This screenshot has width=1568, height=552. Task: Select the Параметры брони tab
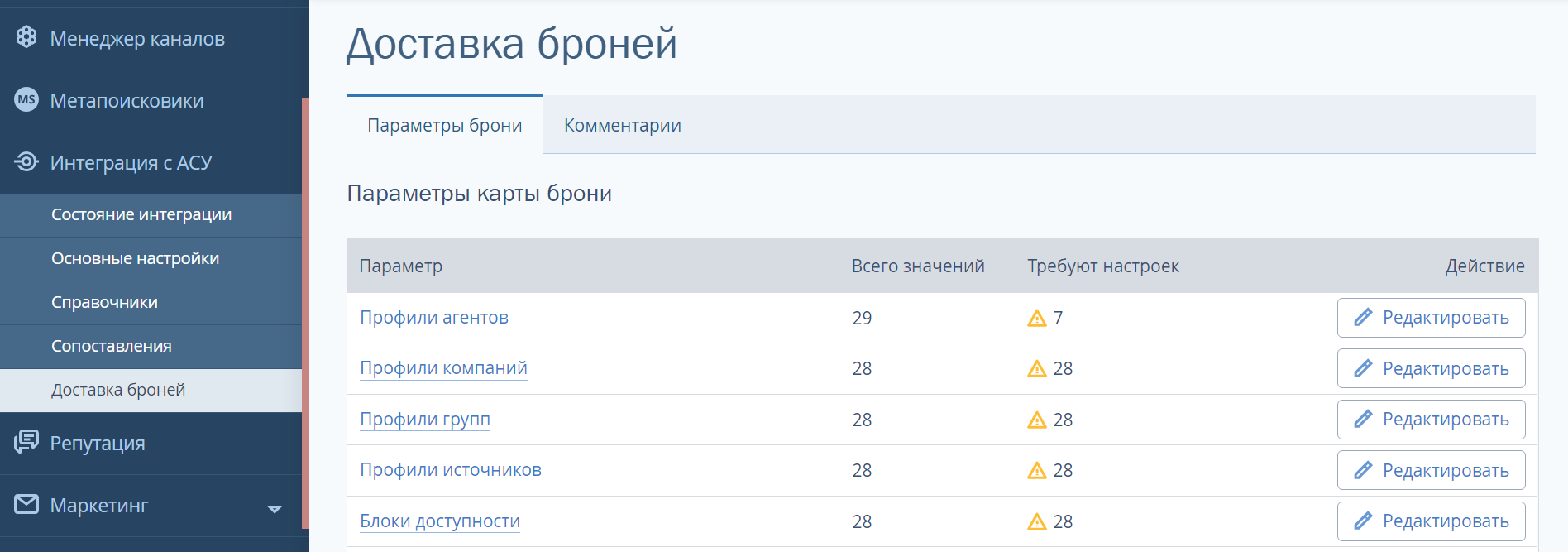coord(445,125)
